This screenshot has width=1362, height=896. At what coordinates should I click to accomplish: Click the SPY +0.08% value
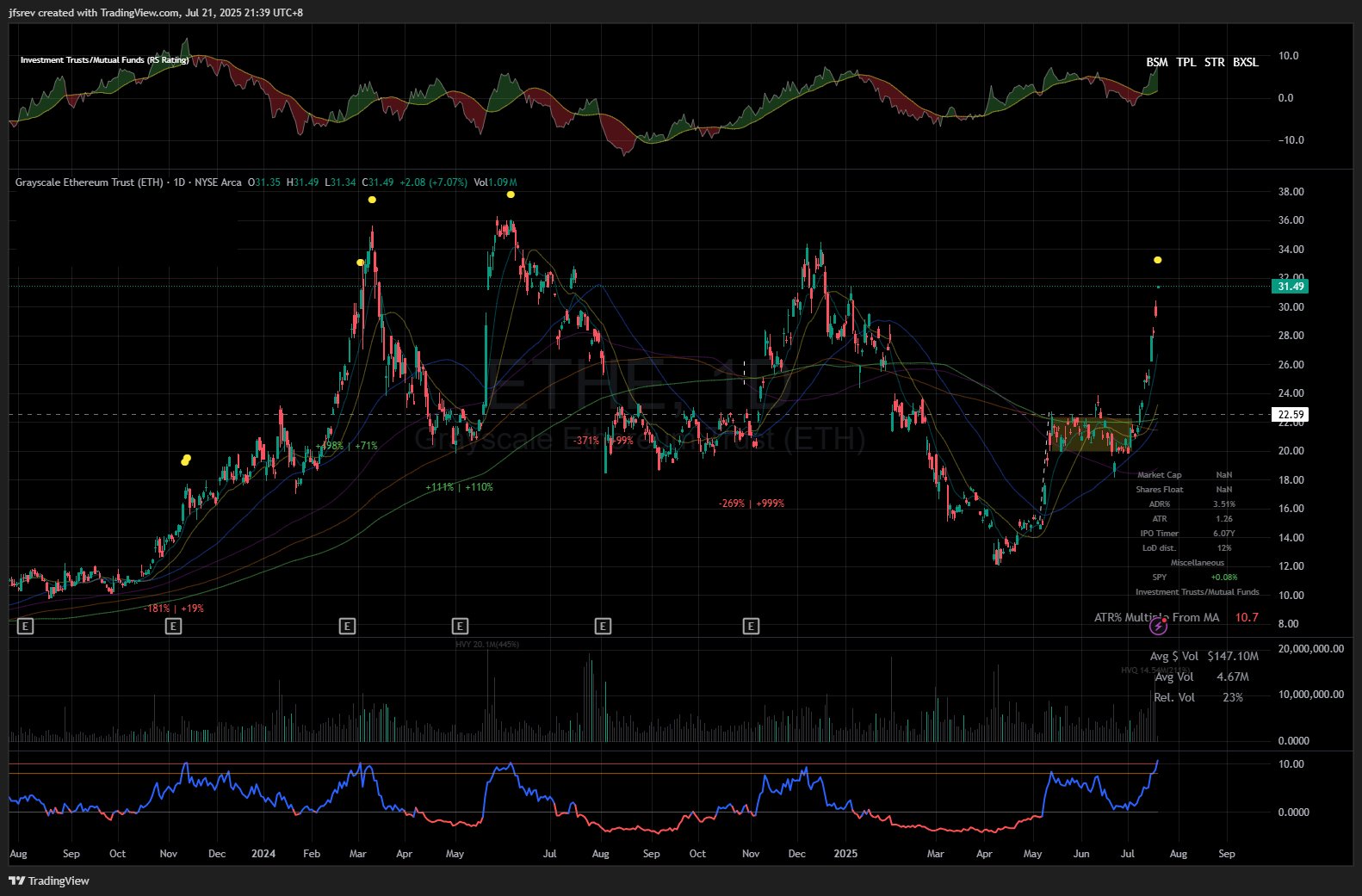point(1223,578)
